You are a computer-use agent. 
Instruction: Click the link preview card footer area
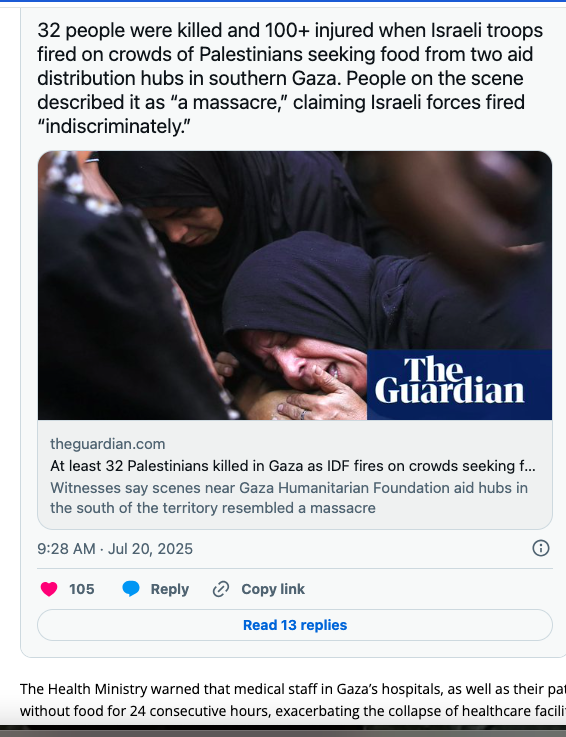(295, 475)
